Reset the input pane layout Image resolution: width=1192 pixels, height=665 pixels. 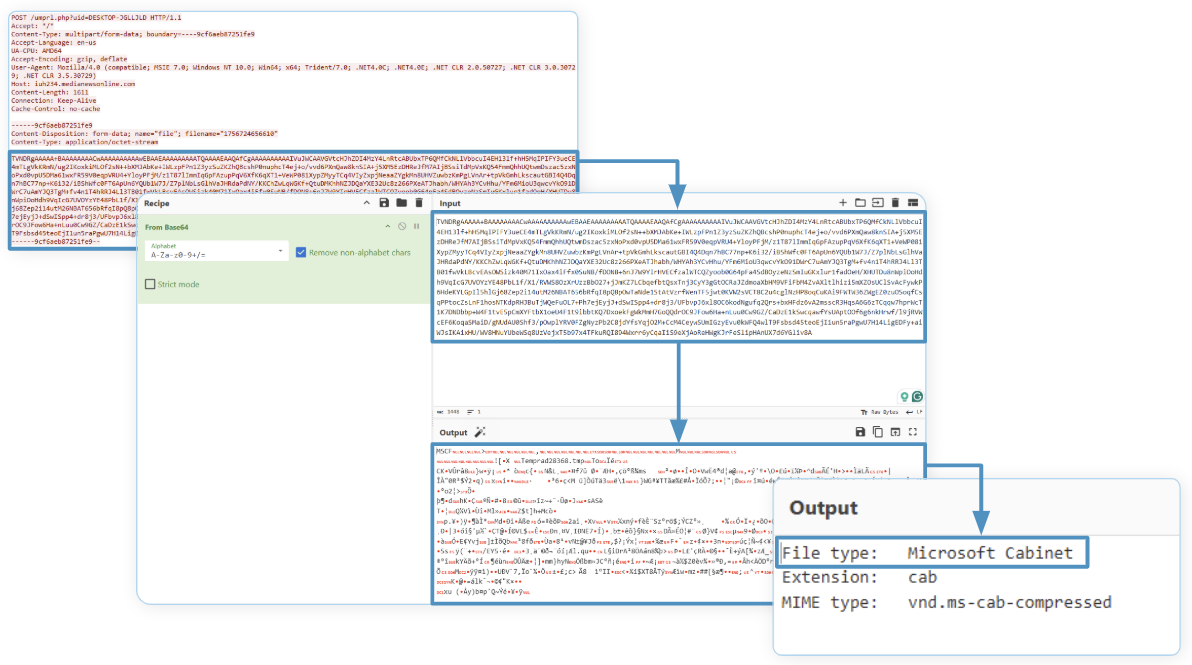(x=912, y=203)
